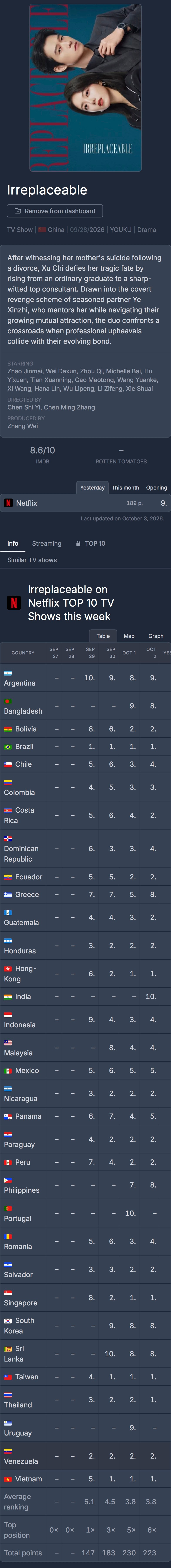Select the Yesterday ranking toggle
The image size is (171, 1568).
coord(92,488)
